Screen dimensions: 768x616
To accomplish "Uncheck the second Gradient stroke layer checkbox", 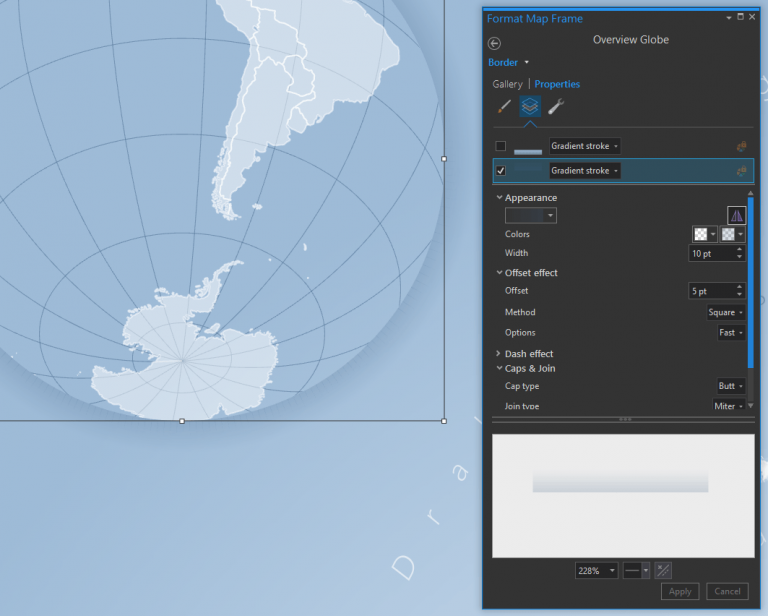I will (501, 170).
